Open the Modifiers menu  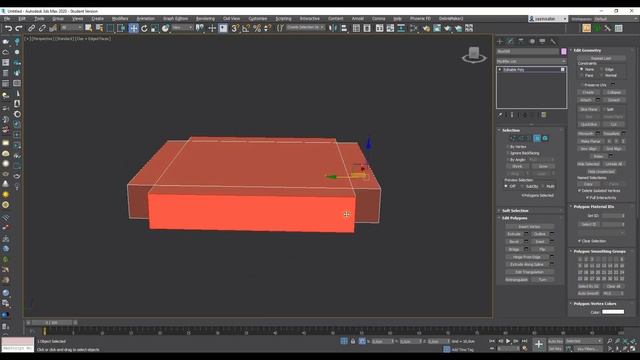point(120,19)
